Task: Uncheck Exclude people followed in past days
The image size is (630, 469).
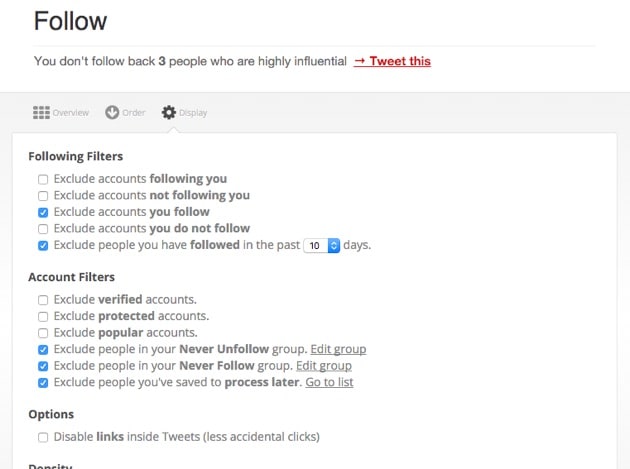Action: 43,245
